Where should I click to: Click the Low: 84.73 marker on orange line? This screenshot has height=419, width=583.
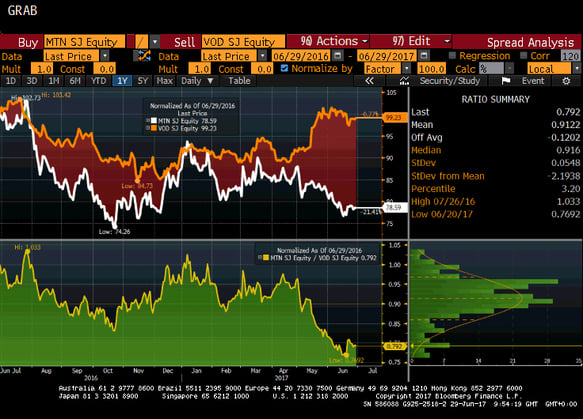(x=137, y=181)
